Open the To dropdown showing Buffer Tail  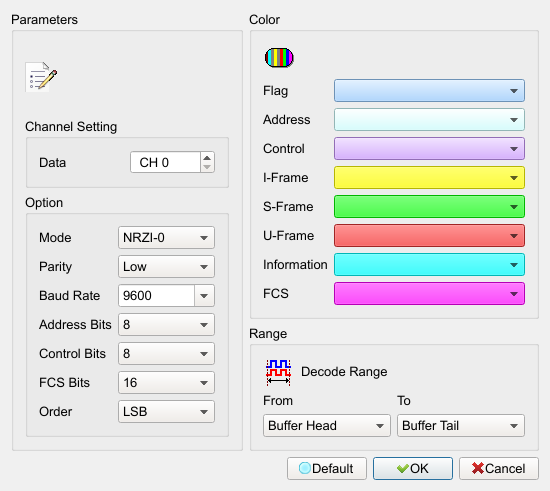click(x=461, y=426)
